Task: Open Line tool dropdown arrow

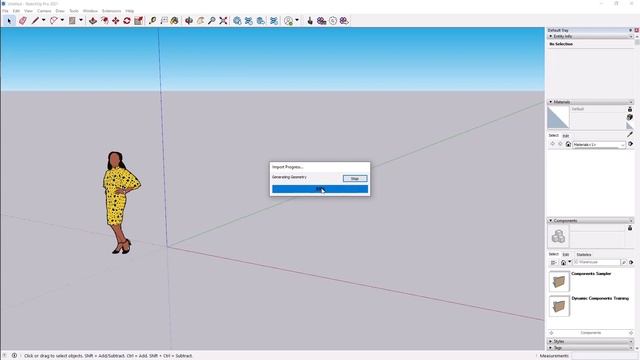Action: pos(43,20)
